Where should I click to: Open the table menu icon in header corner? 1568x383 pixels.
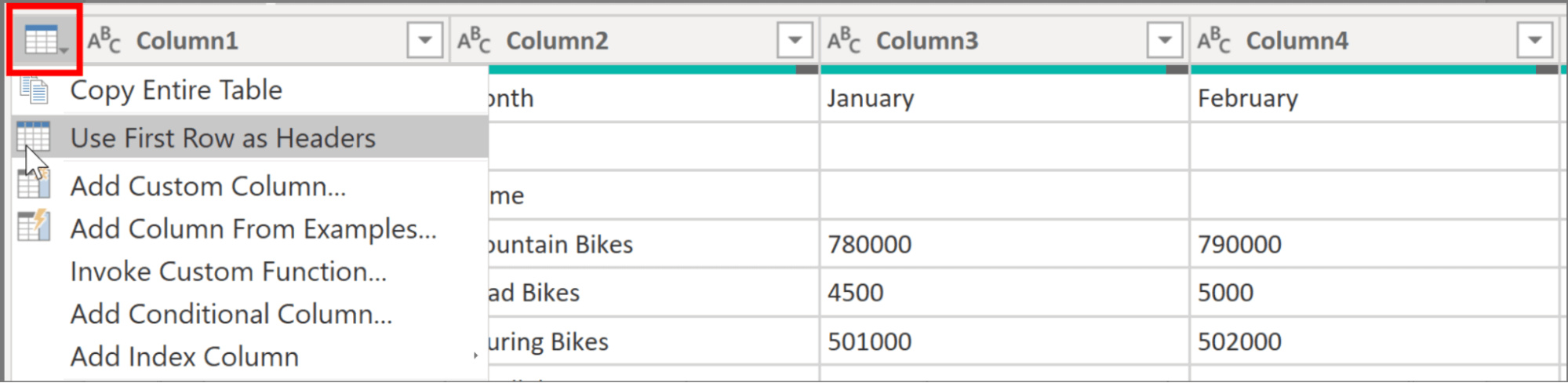44,40
